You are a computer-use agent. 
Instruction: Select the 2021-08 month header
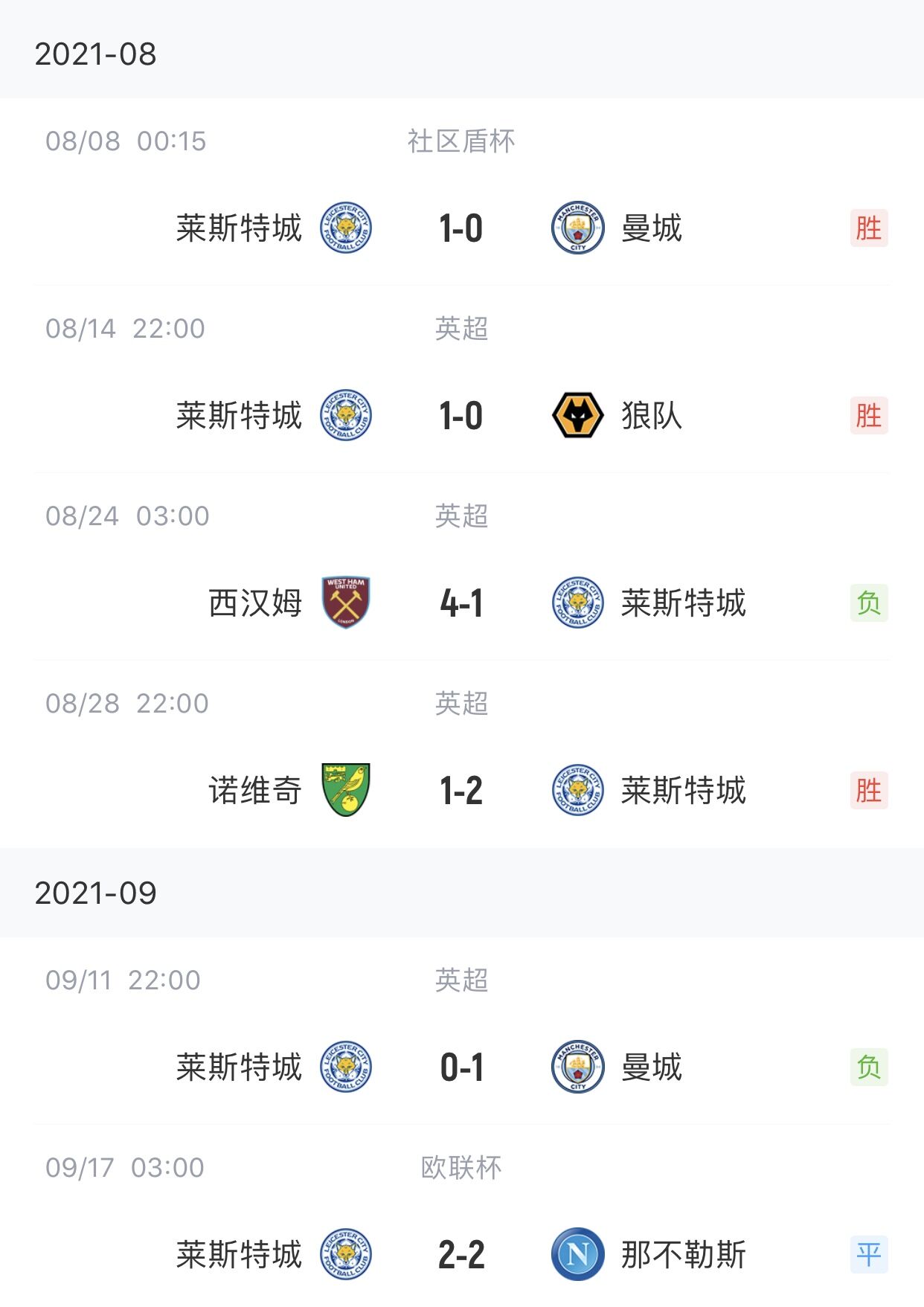(462, 49)
